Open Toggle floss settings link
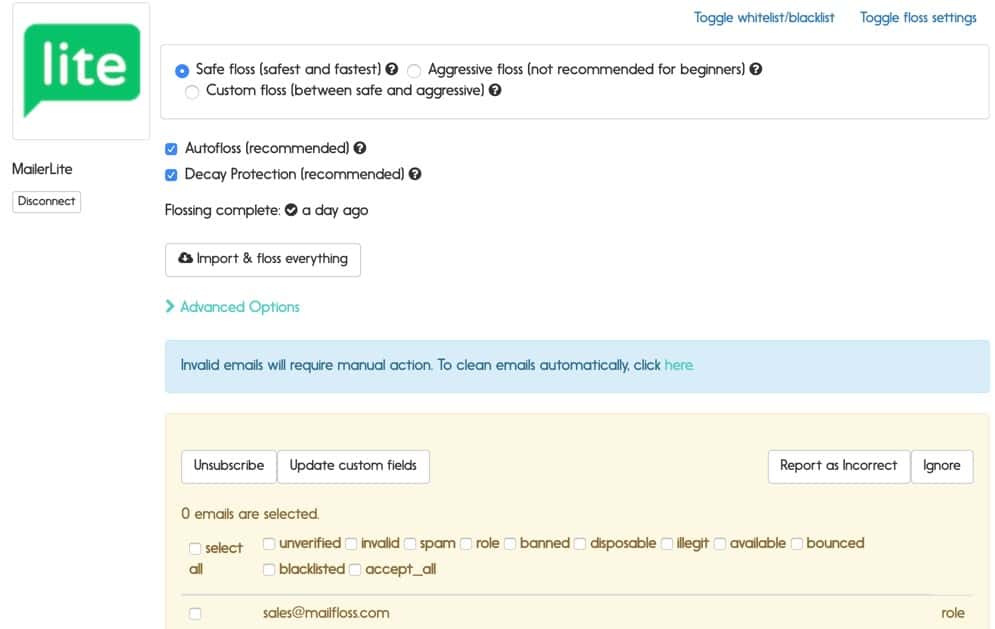995x629 pixels. [x=918, y=18]
